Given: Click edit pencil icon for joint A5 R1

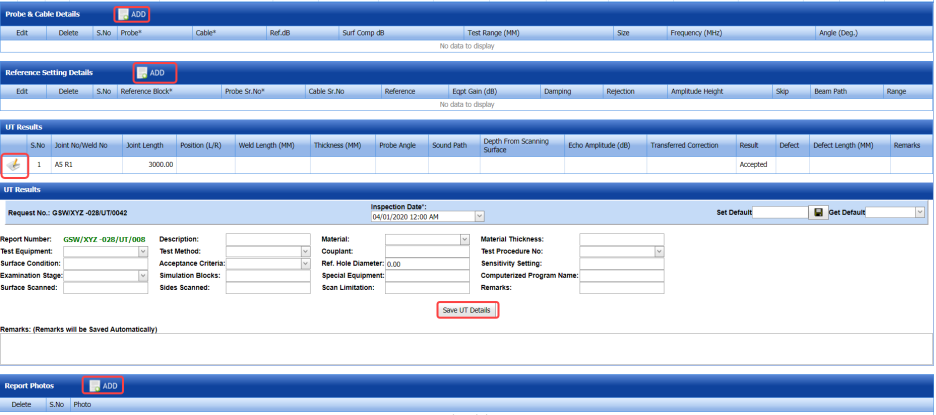Looking at the screenshot, I should [15, 164].
